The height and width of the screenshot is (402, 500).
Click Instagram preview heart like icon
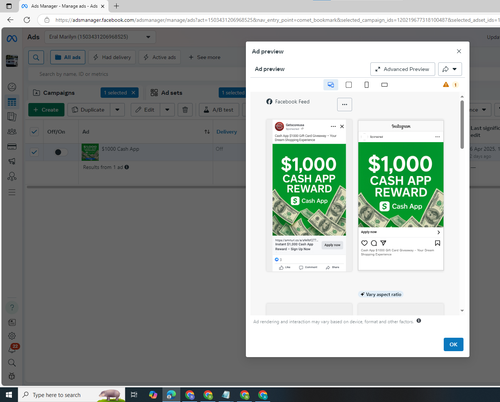click(364, 243)
